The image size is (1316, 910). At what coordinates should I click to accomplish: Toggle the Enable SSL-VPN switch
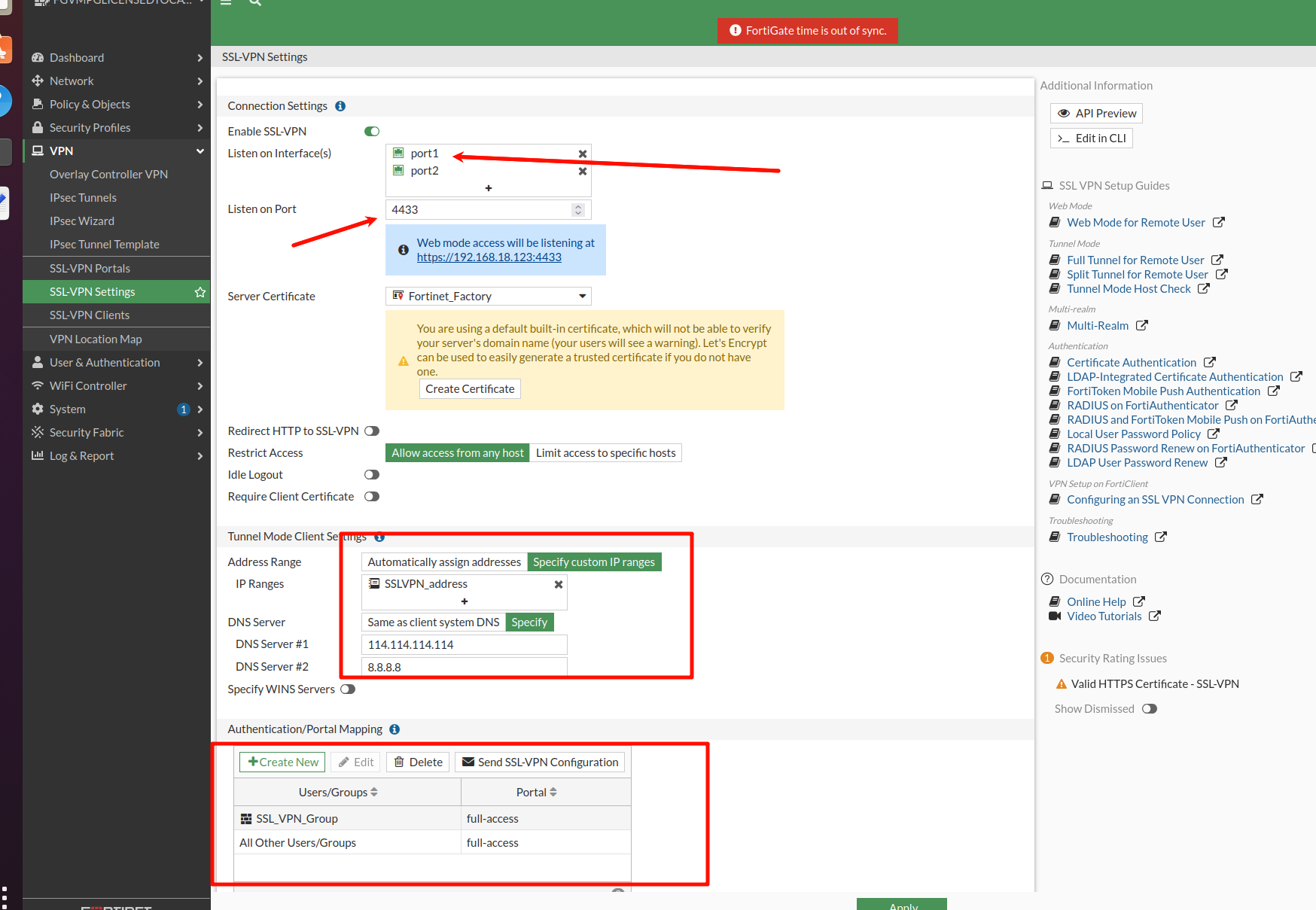(372, 132)
